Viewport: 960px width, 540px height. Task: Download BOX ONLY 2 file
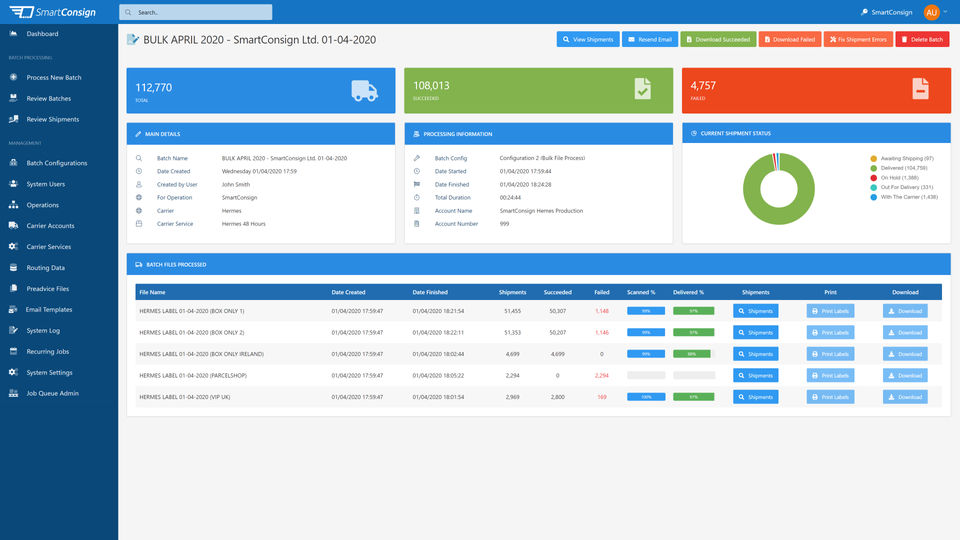[x=905, y=332]
